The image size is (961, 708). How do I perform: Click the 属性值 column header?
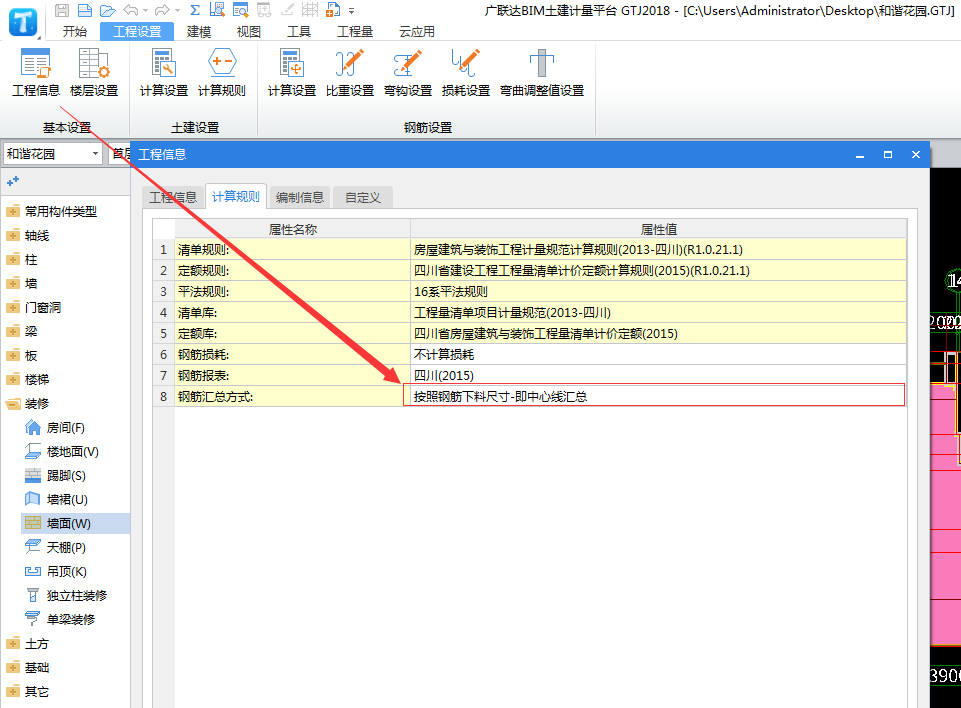click(658, 229)
